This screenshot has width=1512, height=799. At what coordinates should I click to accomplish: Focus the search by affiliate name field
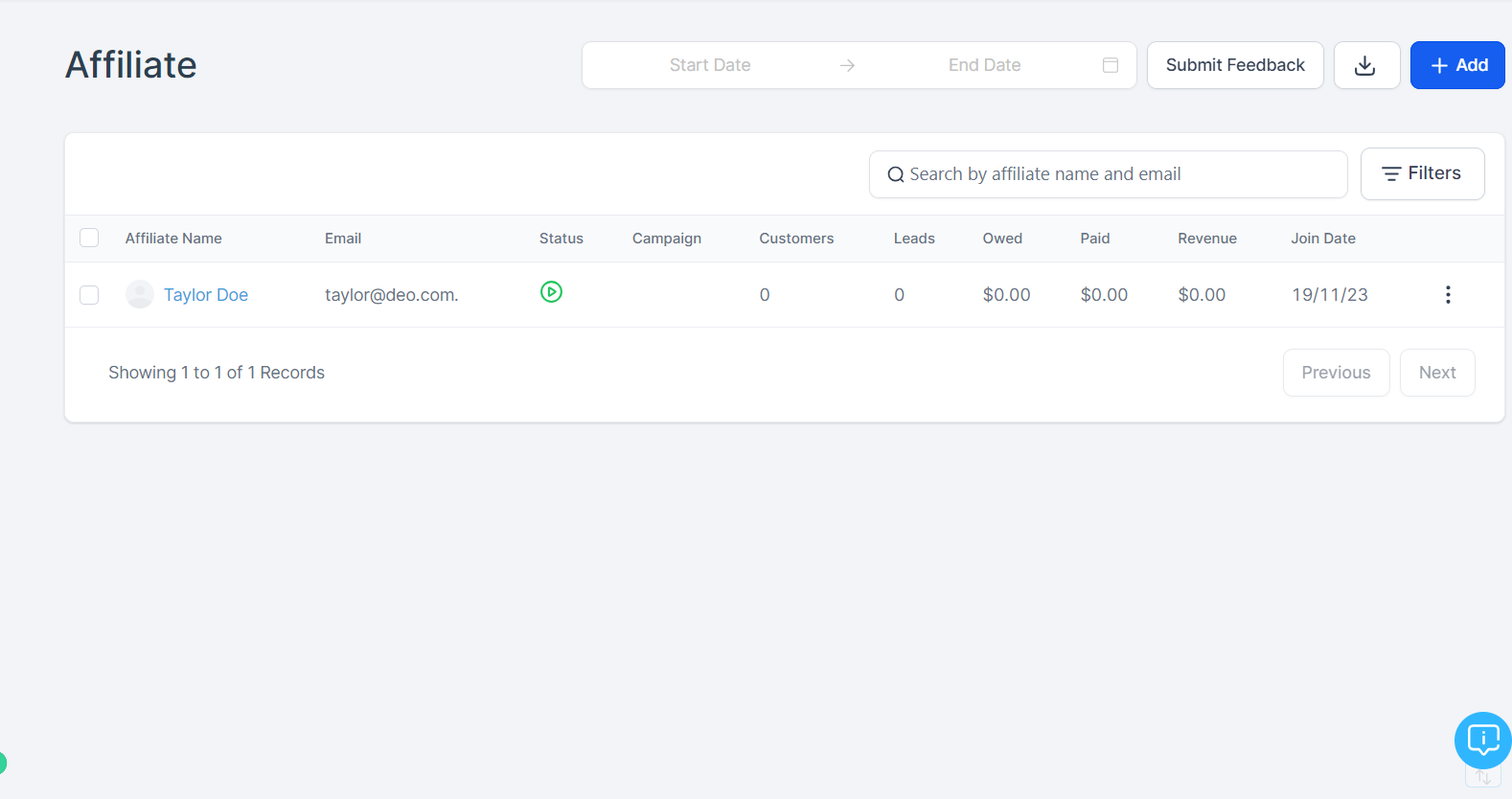click(1109, 174)
